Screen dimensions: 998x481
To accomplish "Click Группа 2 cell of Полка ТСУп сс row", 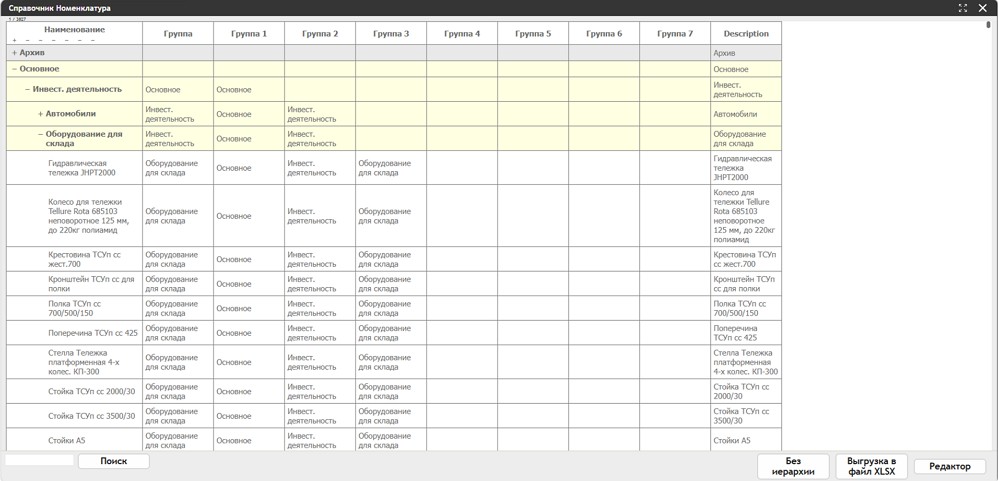I will 320,309.
